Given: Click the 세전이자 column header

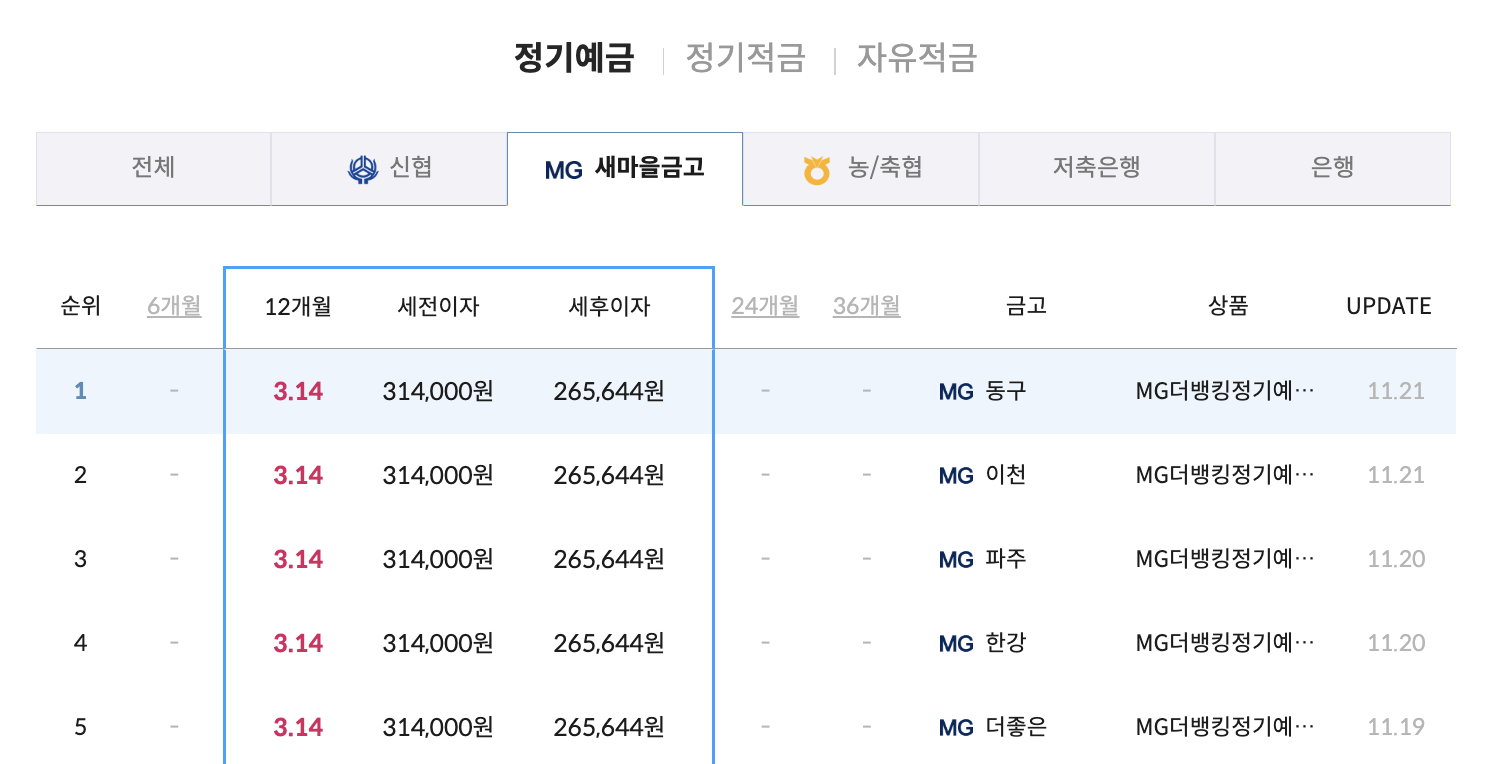Looking at the screenshot, I should coord(438,307).
